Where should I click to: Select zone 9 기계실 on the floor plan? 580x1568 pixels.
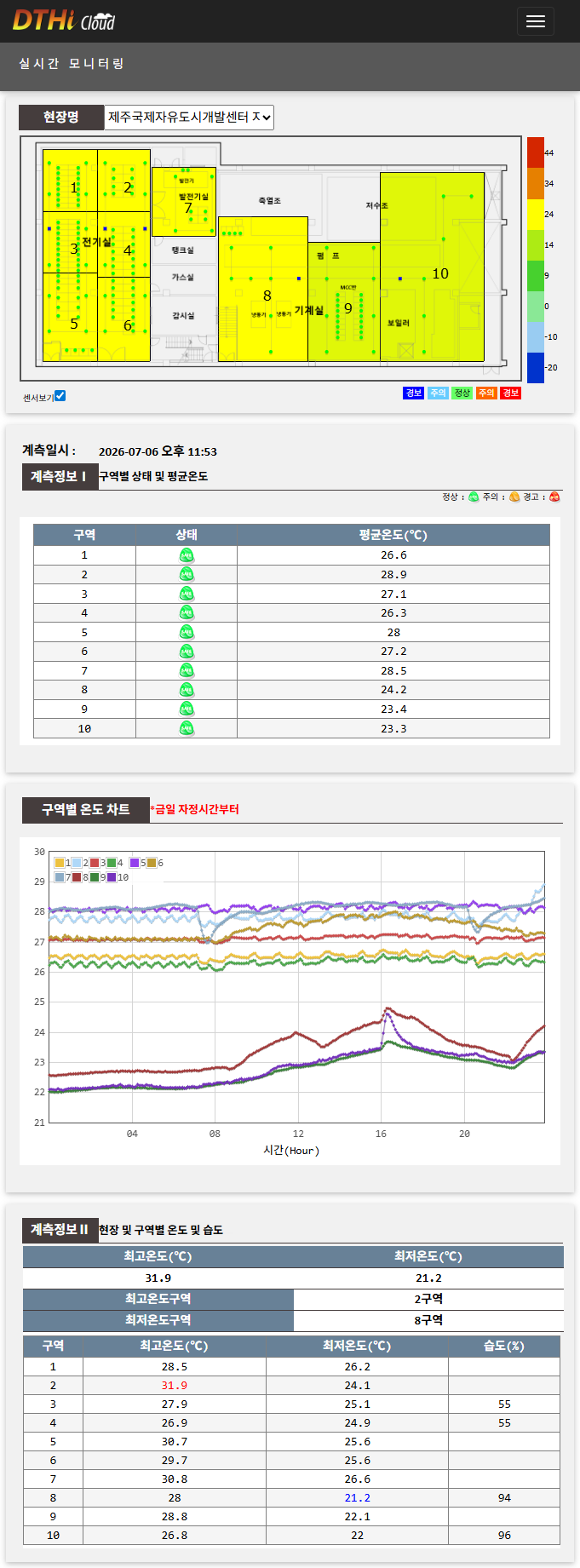(343, 302)
